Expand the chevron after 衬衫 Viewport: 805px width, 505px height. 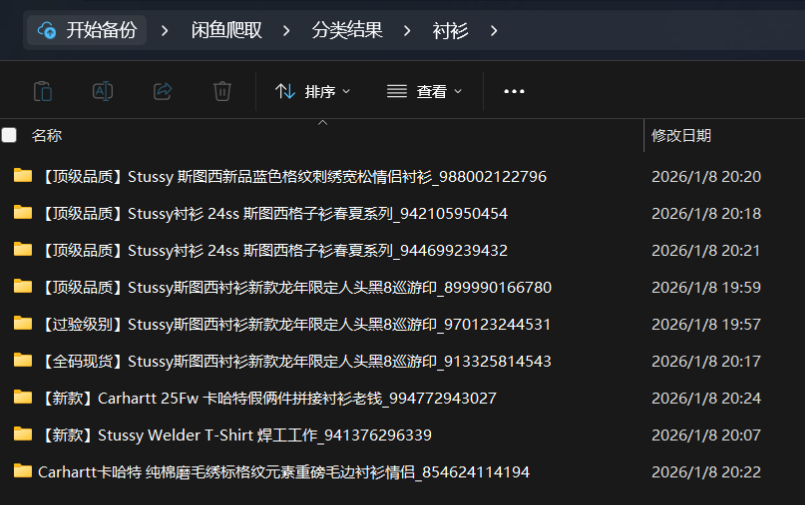click(493, 31)
